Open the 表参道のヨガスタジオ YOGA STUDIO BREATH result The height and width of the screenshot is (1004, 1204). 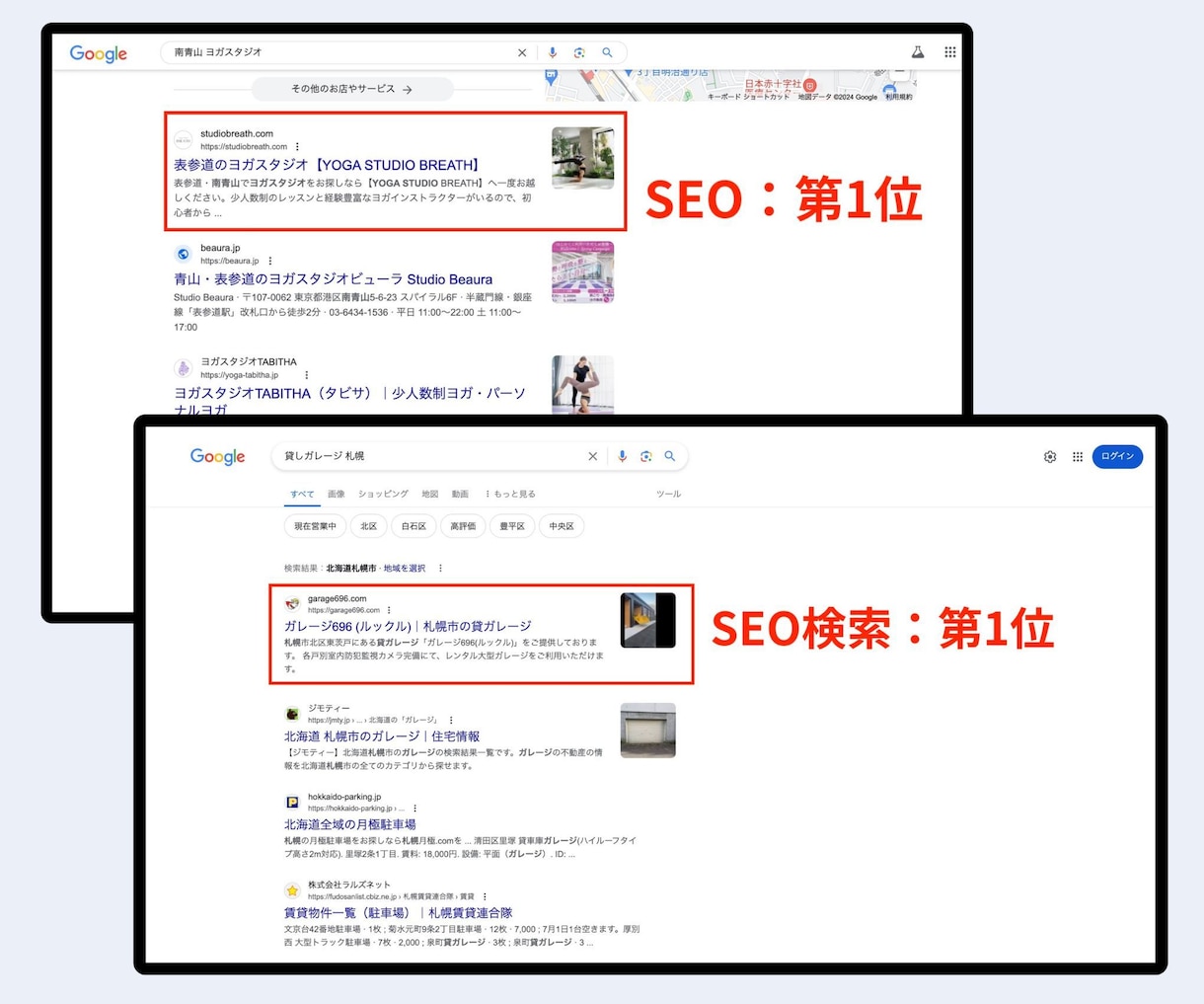point(329,165)
